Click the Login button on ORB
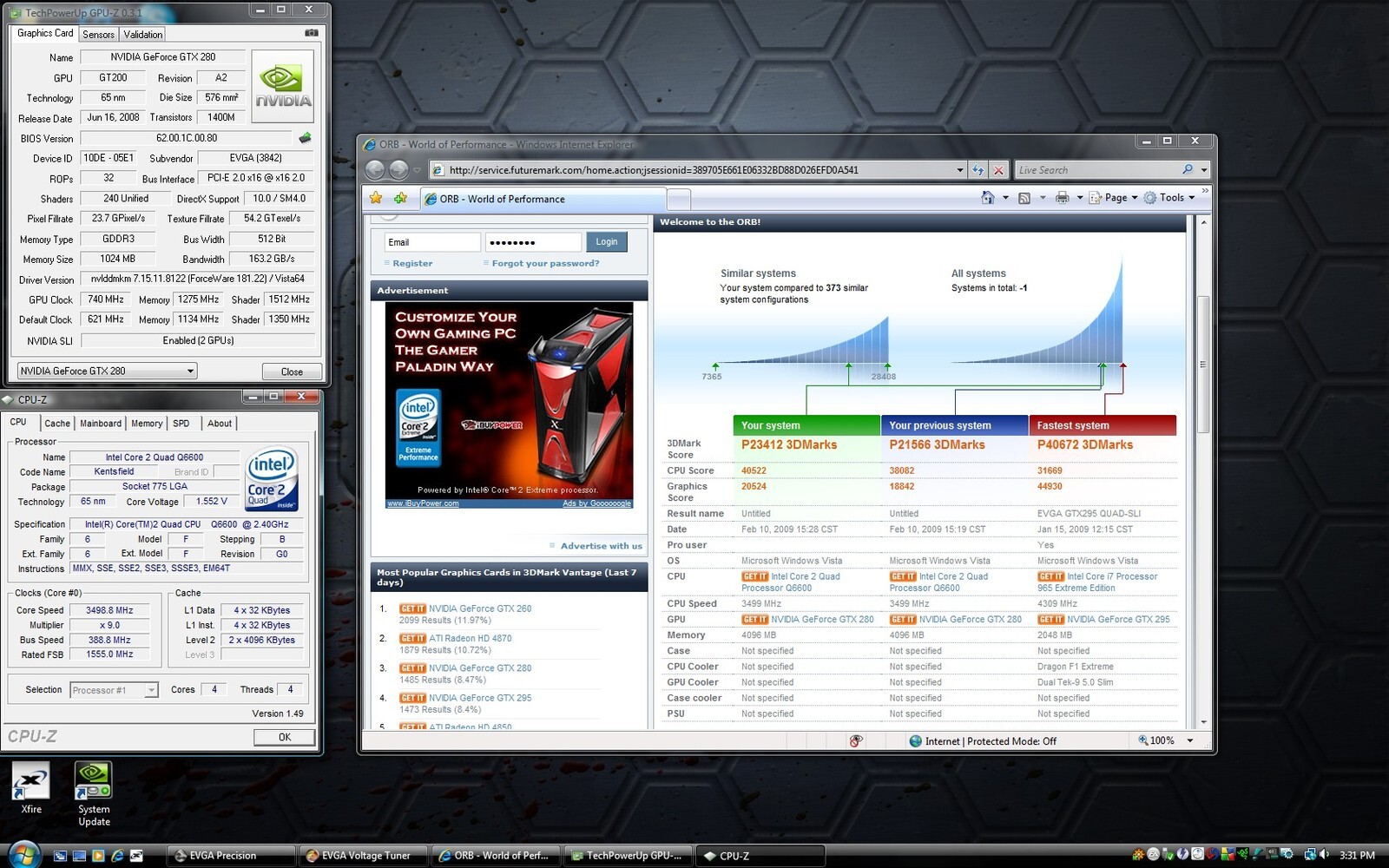This screenshot has height=868, width=1389. tap(607, 242)
